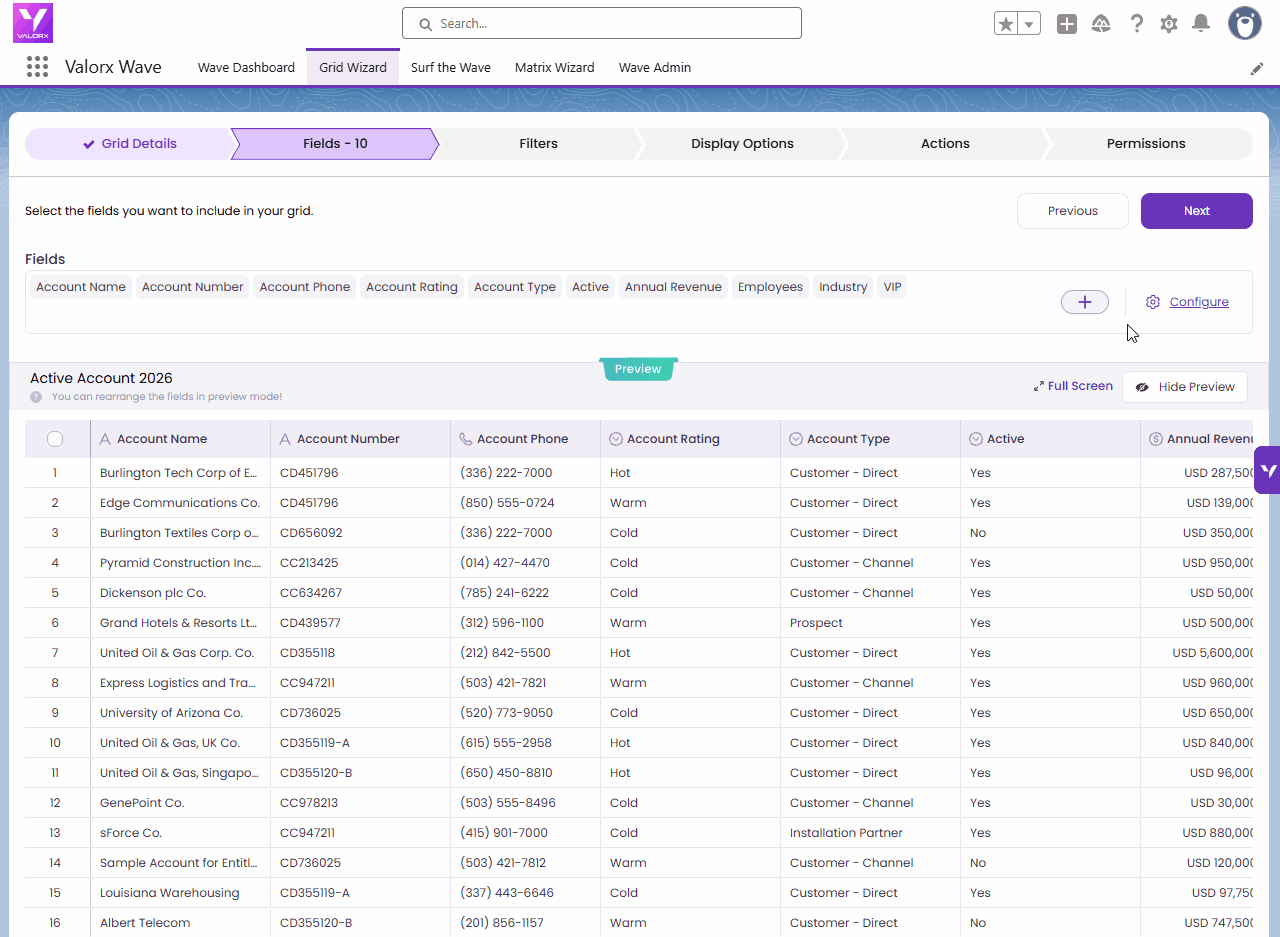Open the Configure link

(1198, 302)
